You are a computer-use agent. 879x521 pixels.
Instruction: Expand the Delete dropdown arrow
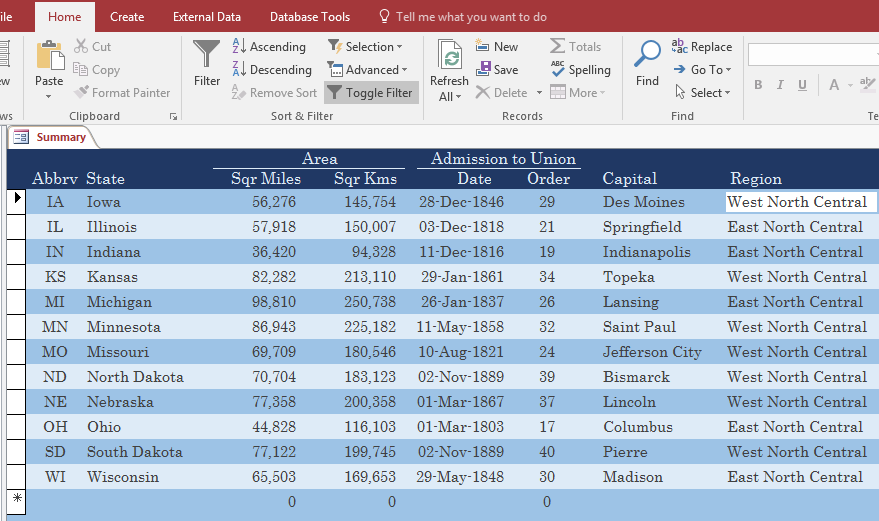coord(539,93)
